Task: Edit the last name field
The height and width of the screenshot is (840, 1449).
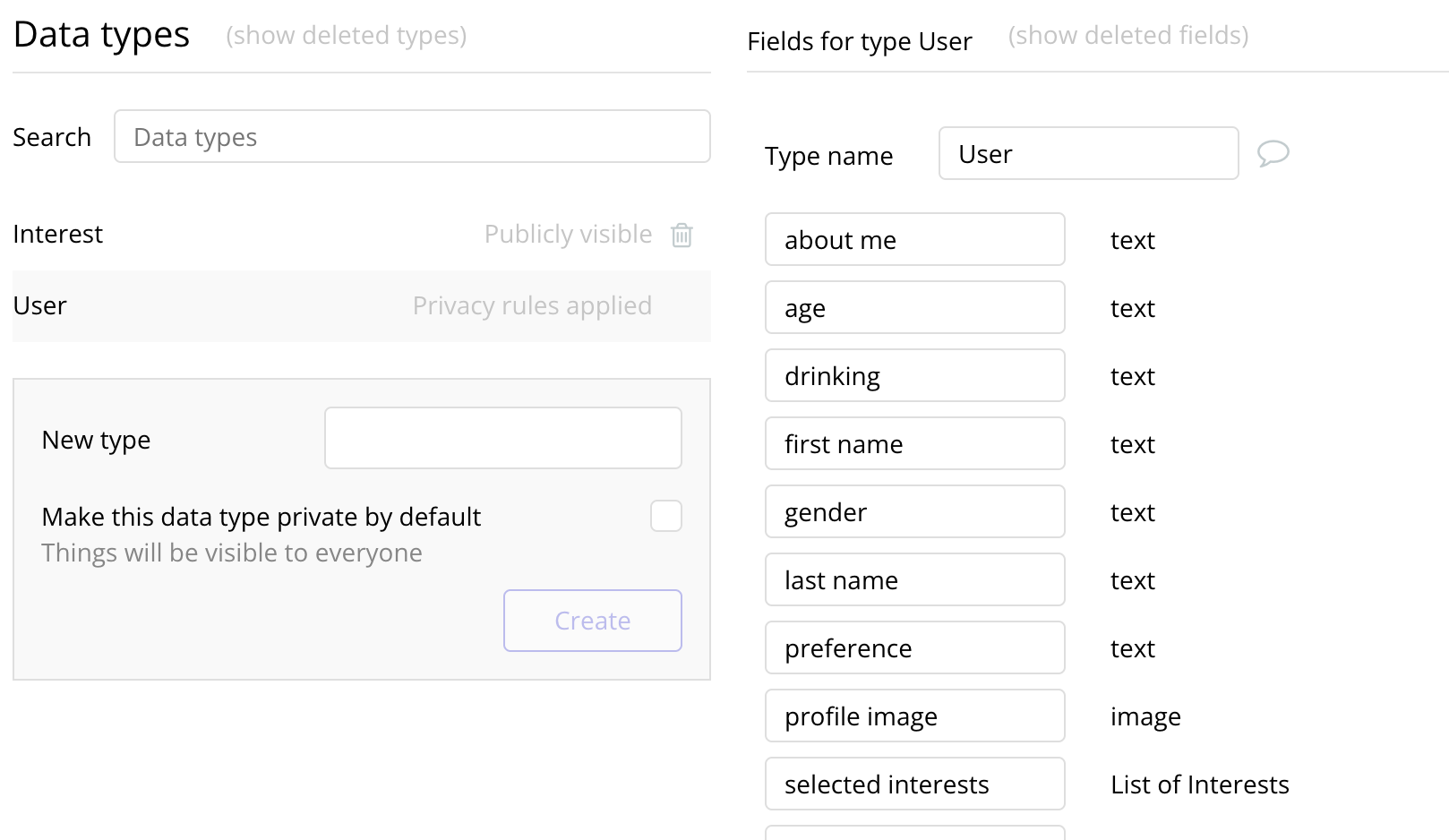Action: click(x=914, y=580)
